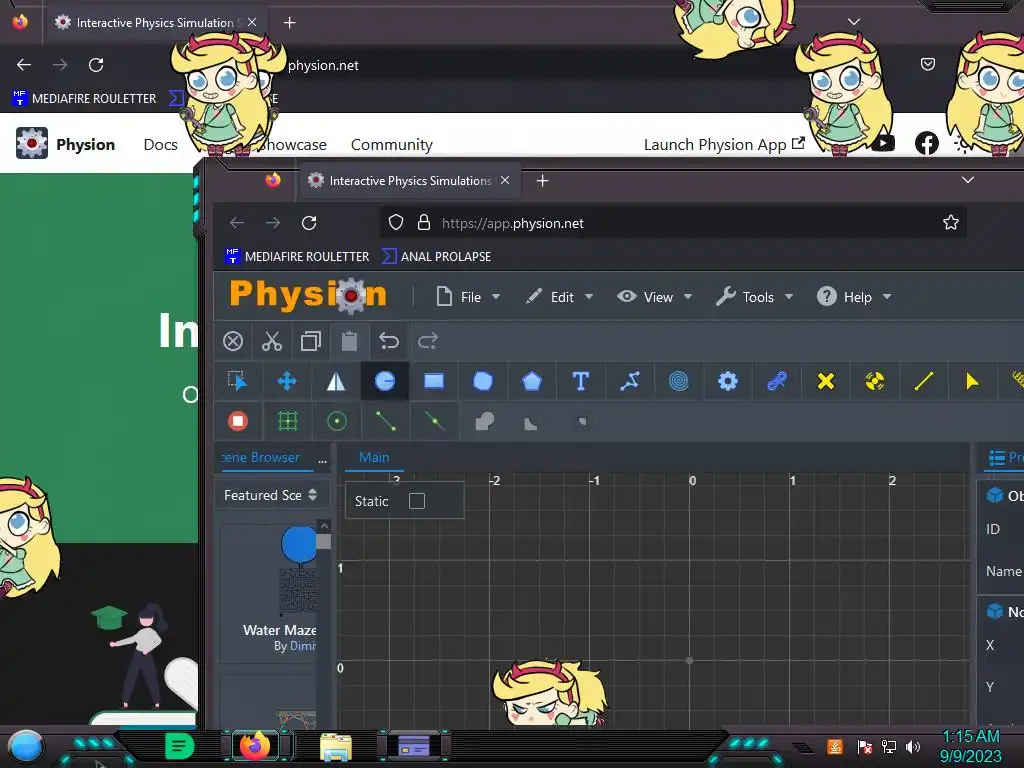Screen dimensions: 1024x768
Task: Switch to the Scene Browser tab
Action: [x=261, y=457]
